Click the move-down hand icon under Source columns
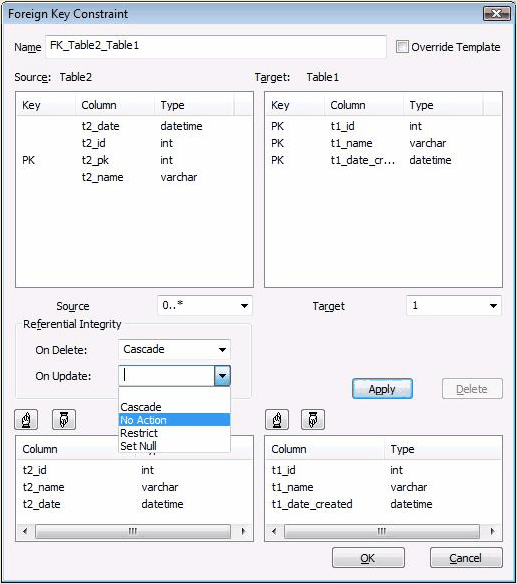 (x=64, y=420)
